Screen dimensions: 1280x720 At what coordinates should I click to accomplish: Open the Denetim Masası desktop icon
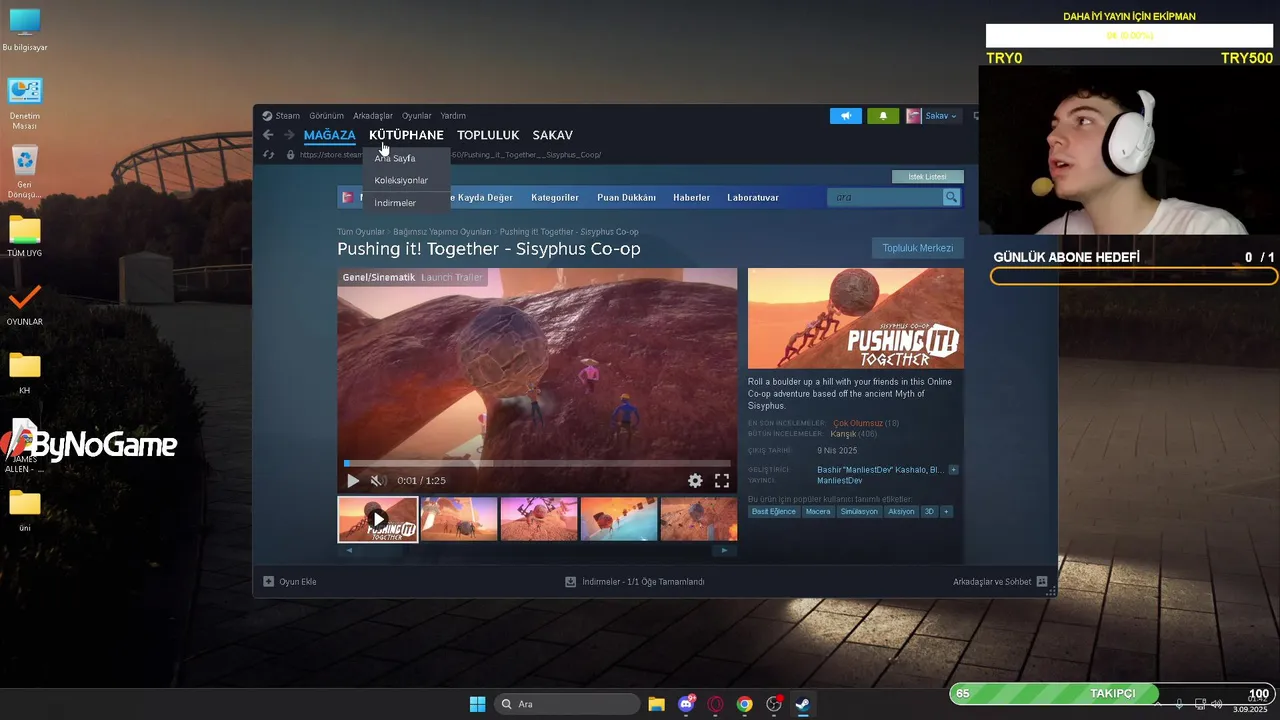pyautogui.click(x=25, y=103)
